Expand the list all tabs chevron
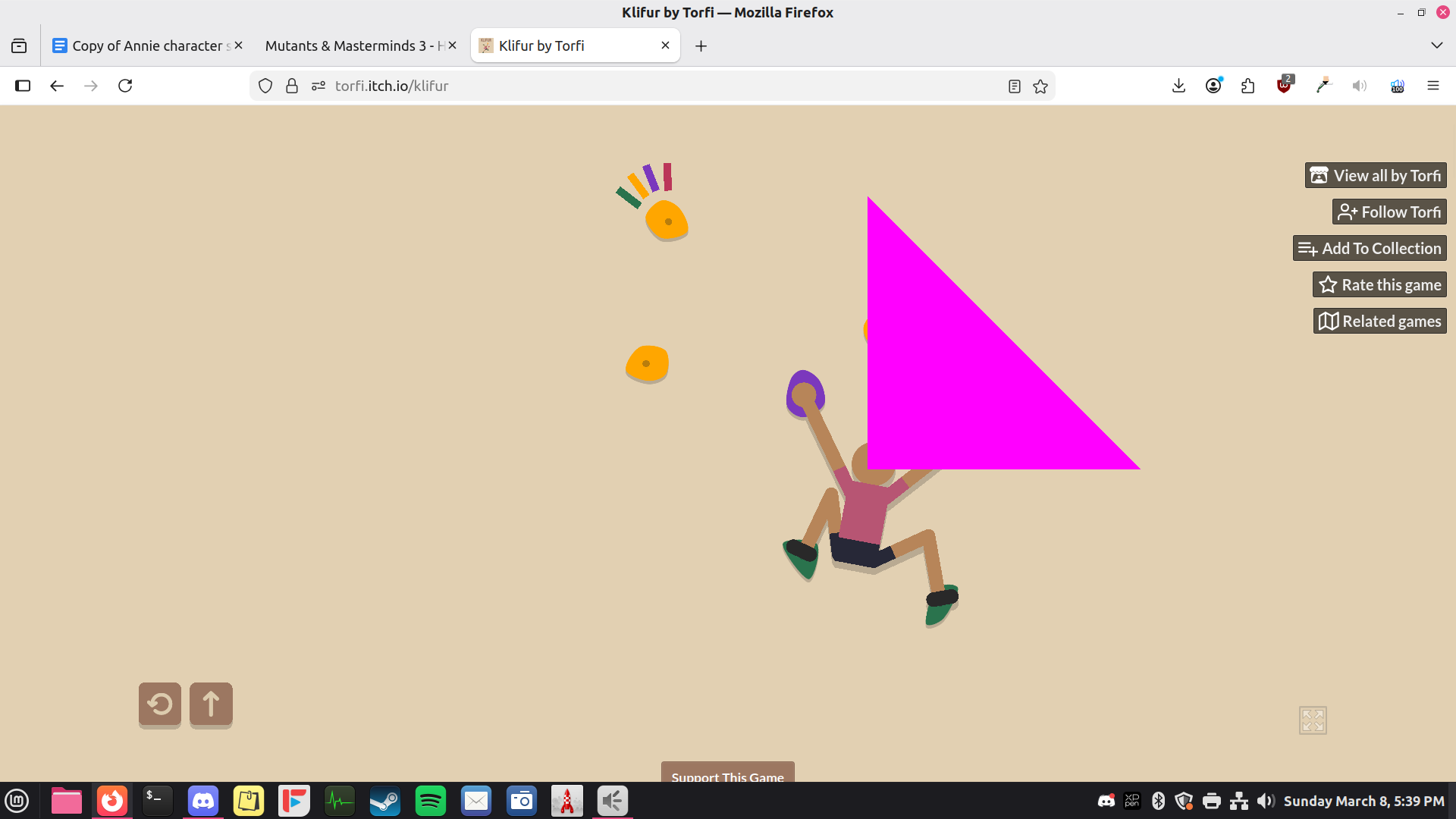Image resolution: width=1456 pixels, height=819 pixels. tap(1436, 45)
